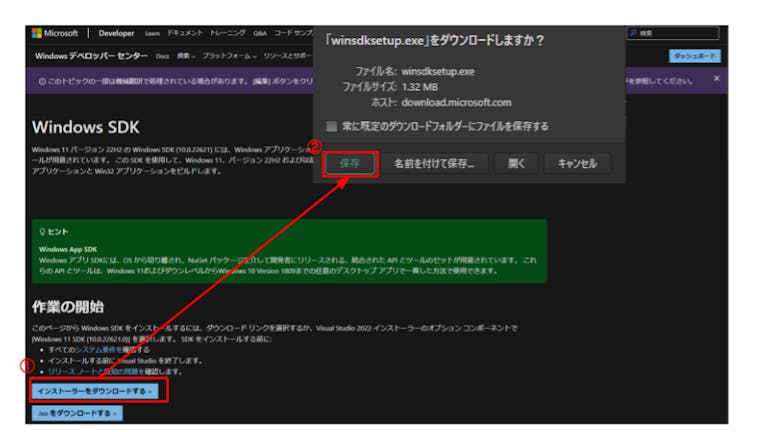Viewport: 768px width, 432px height.
Task: Open the ドキュメント menu item
Action: [x=185, y=33]
